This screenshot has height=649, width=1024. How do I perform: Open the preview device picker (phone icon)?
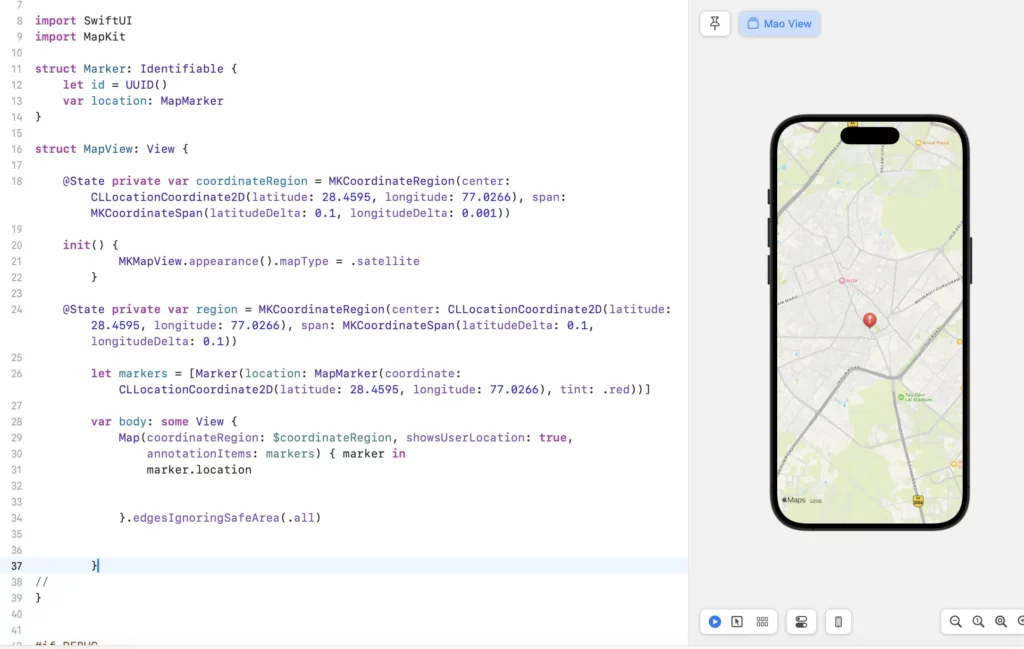839,622
